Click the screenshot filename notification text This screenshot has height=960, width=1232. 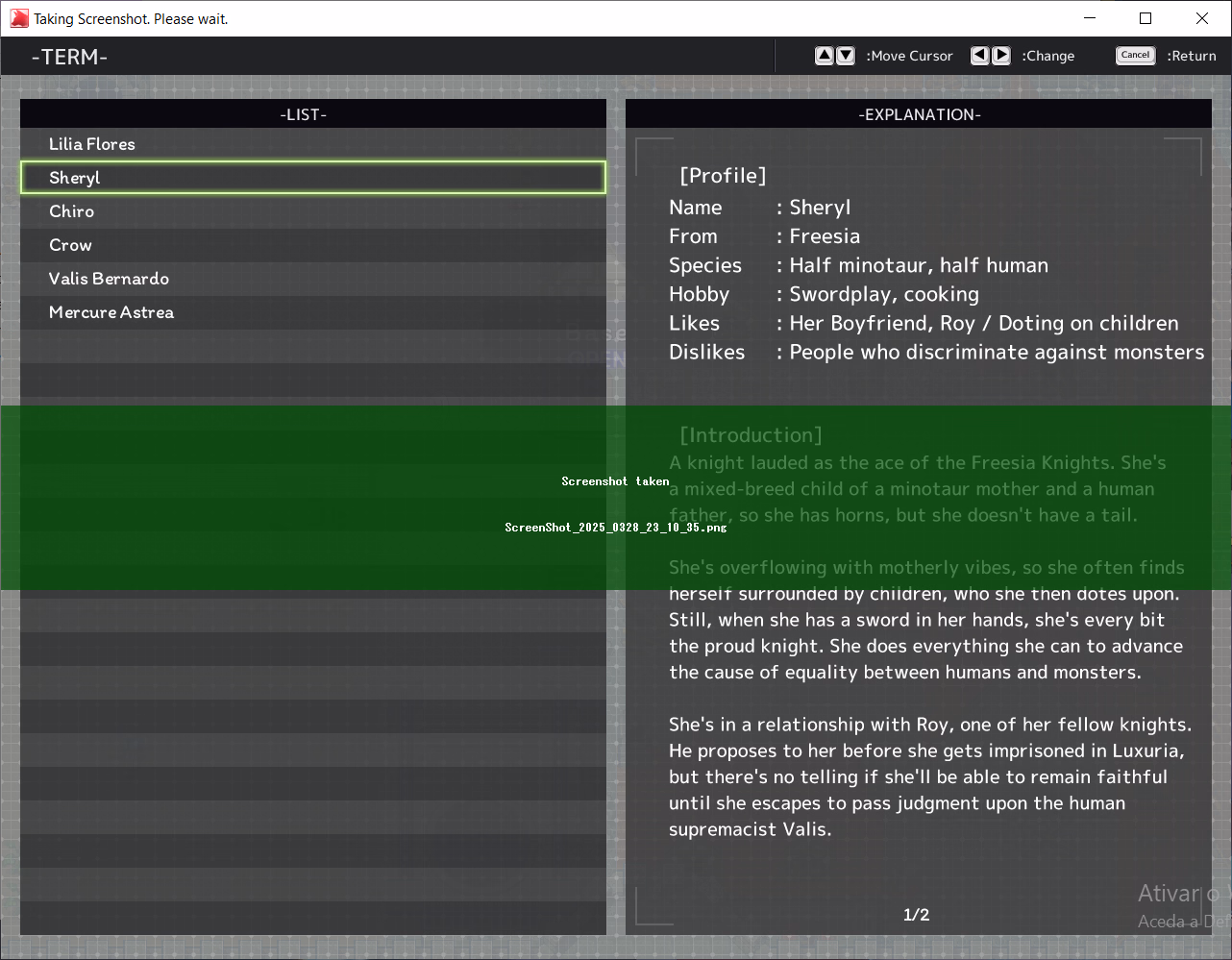(615, 528)
